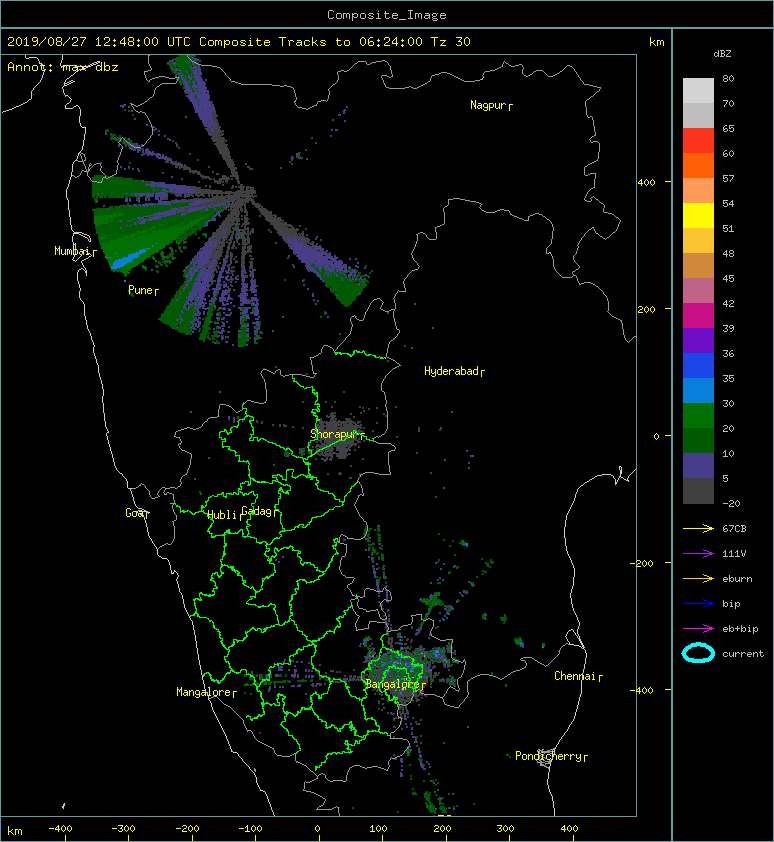Viewport: 774px width, 842px height.
Task: Click the blue bip arrow legend icon
Action: pos(698,604)
